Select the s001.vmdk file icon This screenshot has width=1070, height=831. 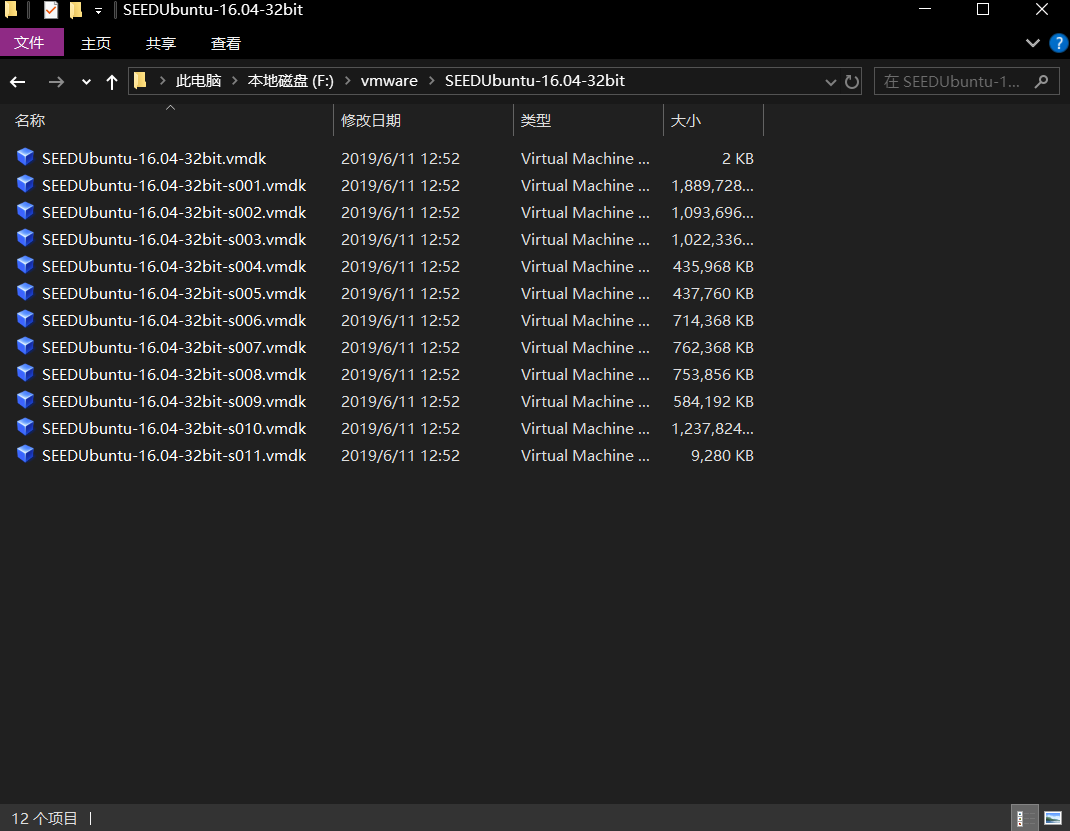coord(25,185)
